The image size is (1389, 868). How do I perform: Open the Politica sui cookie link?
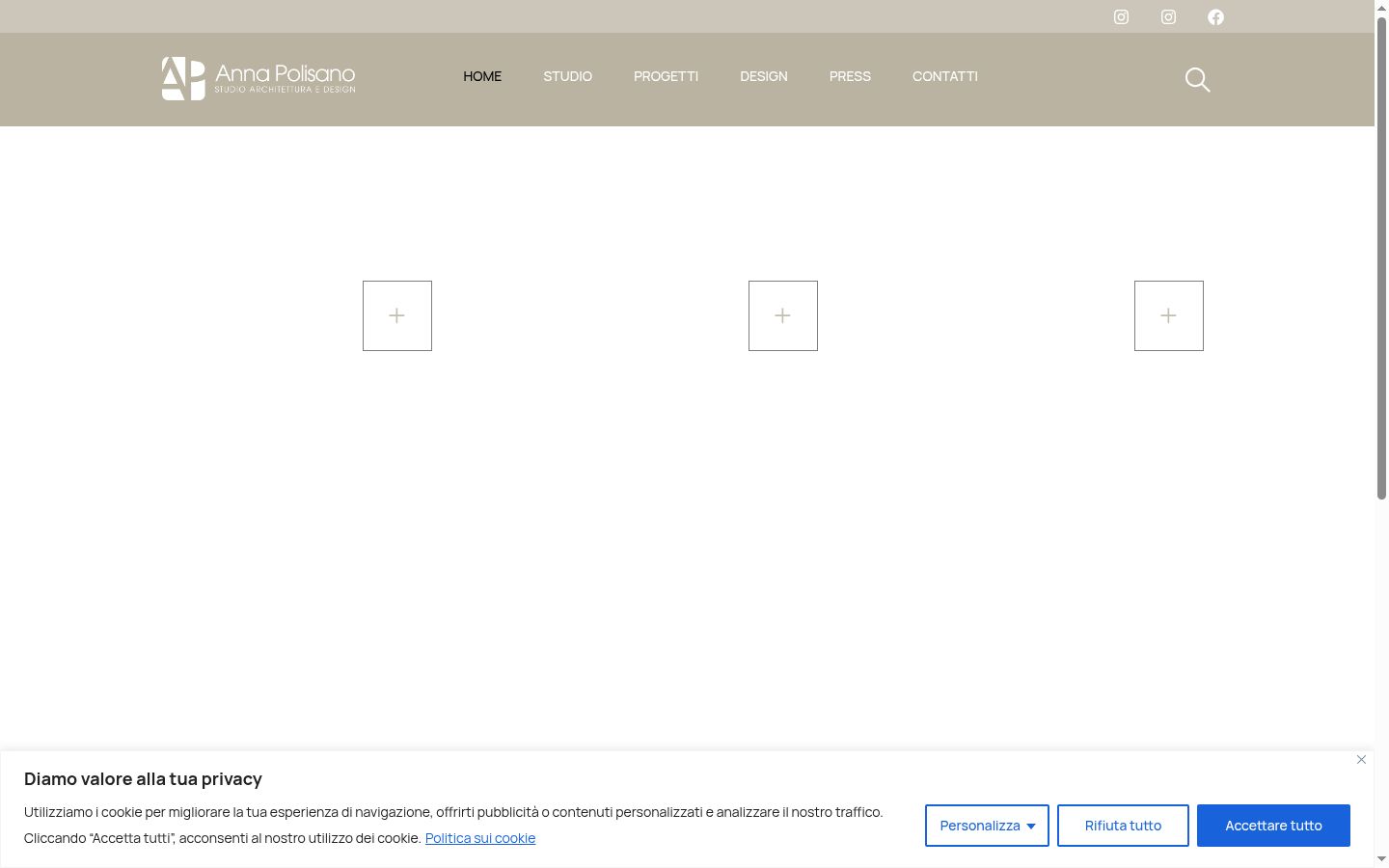point(480,838)
